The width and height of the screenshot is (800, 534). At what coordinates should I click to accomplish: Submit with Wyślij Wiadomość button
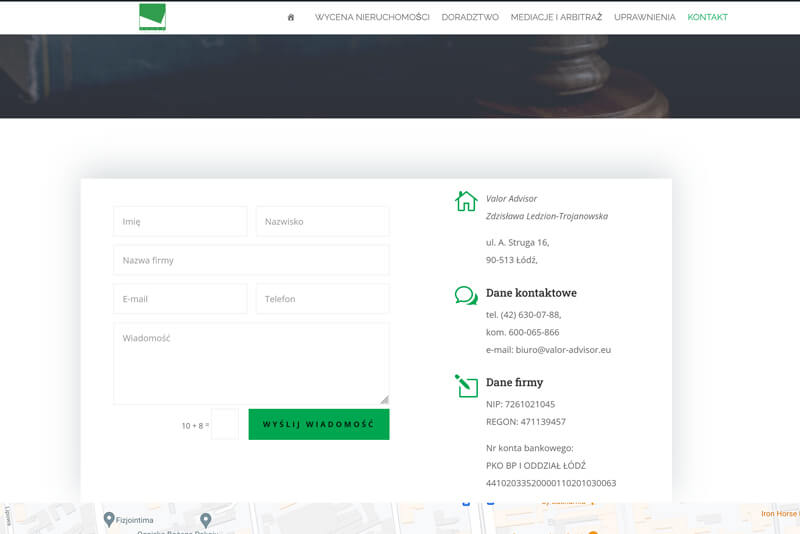pyautogui.click(x=319, y=424)
